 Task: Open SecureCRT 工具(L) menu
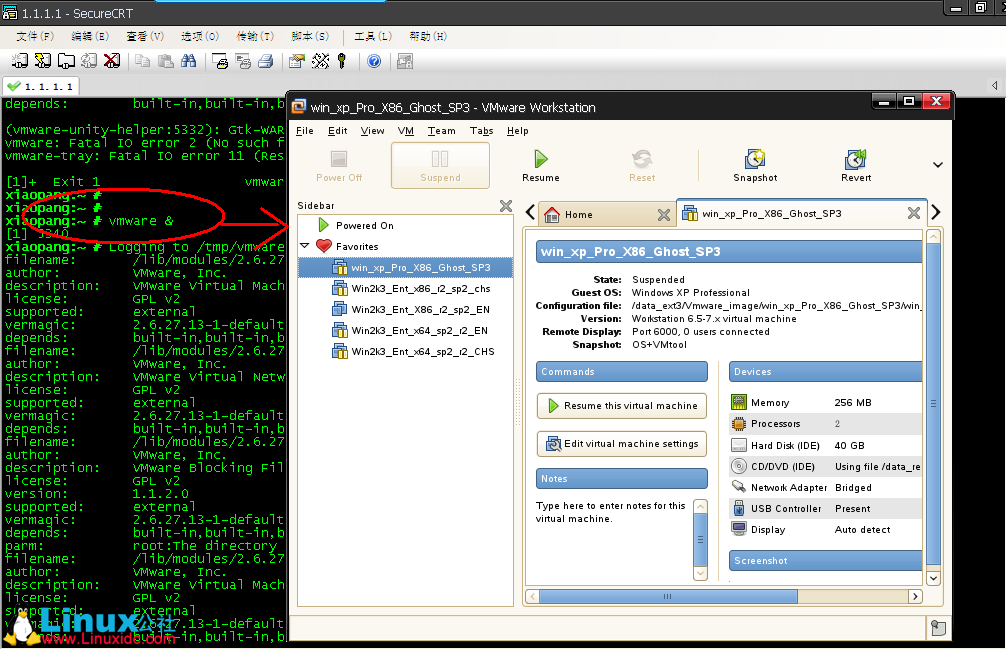[x=373, y=36]
